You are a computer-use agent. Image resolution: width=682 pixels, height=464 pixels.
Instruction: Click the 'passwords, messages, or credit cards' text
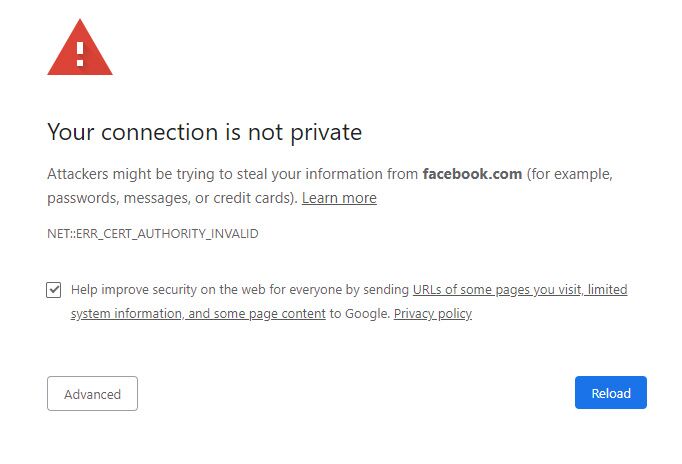[170, 198]
